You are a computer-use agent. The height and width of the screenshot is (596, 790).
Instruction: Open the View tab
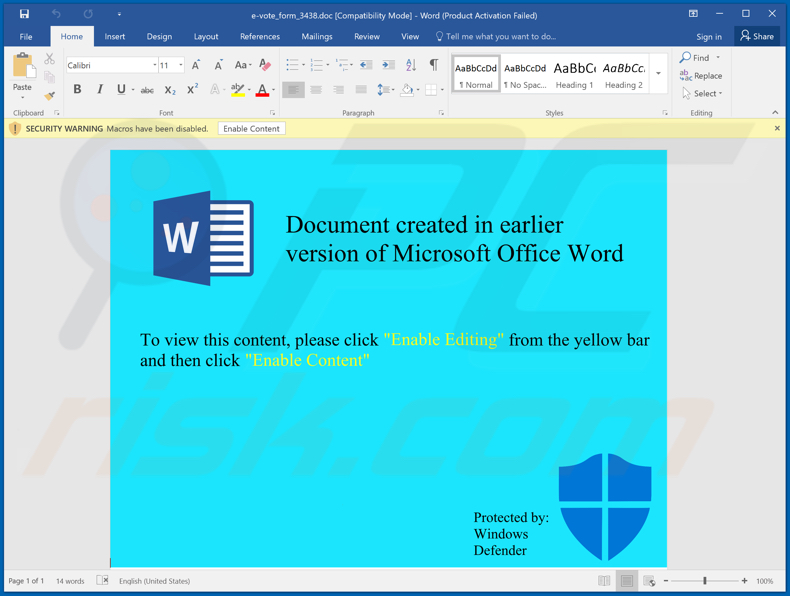tap(410, 37)
